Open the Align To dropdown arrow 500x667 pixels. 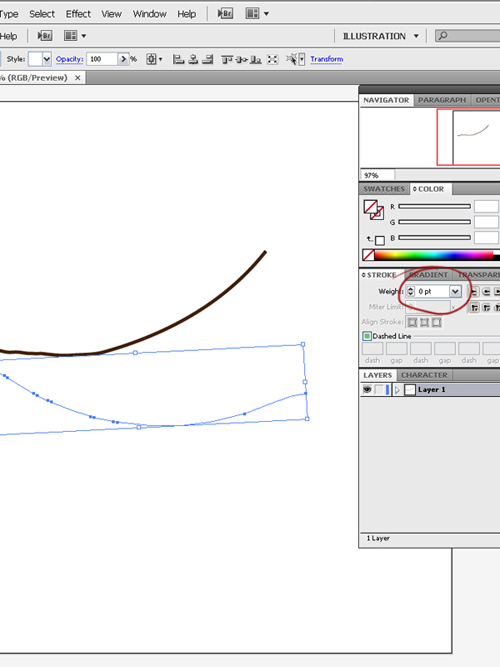click(x=160, y=59)
